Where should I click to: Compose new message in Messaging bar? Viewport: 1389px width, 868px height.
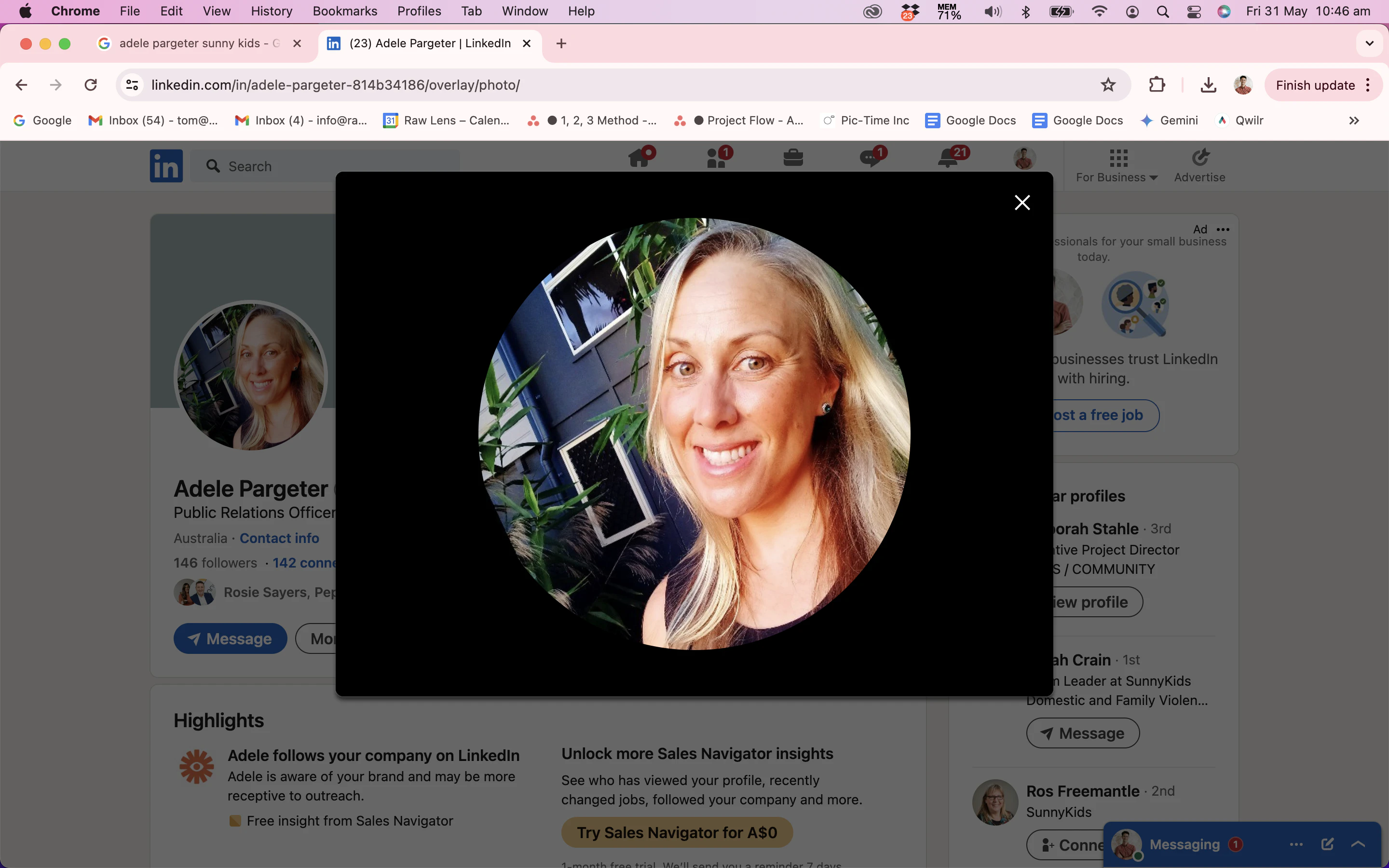point(1327,844)
